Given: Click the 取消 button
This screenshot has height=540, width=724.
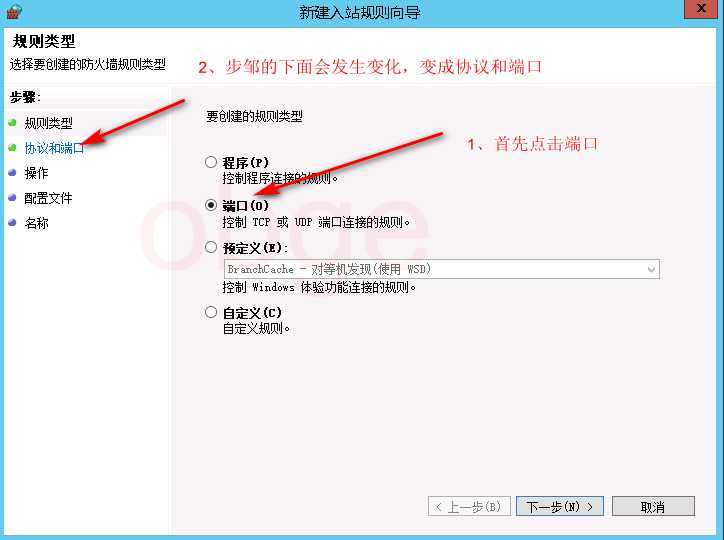Looking at the screenshot, I should (653, 507).
